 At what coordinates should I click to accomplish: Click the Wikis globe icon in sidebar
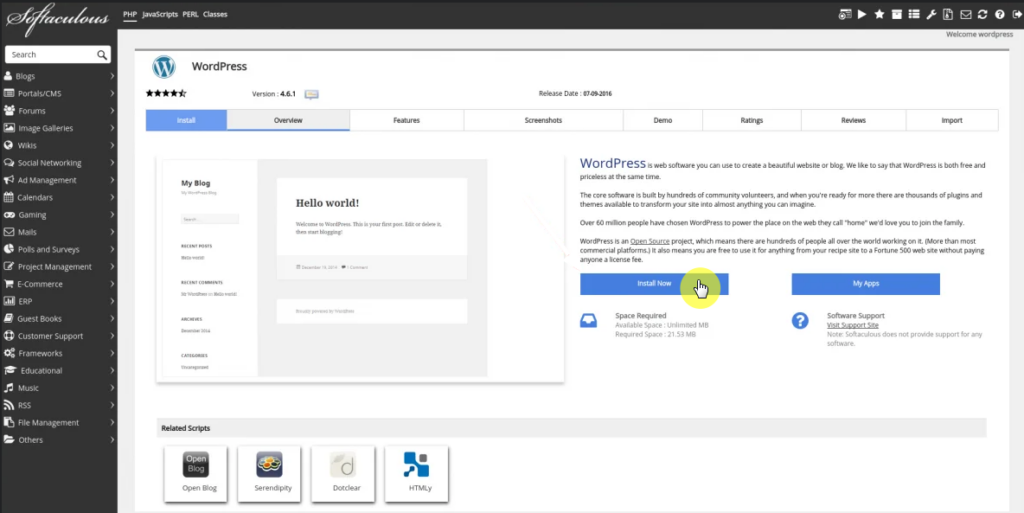pos(8,145)
